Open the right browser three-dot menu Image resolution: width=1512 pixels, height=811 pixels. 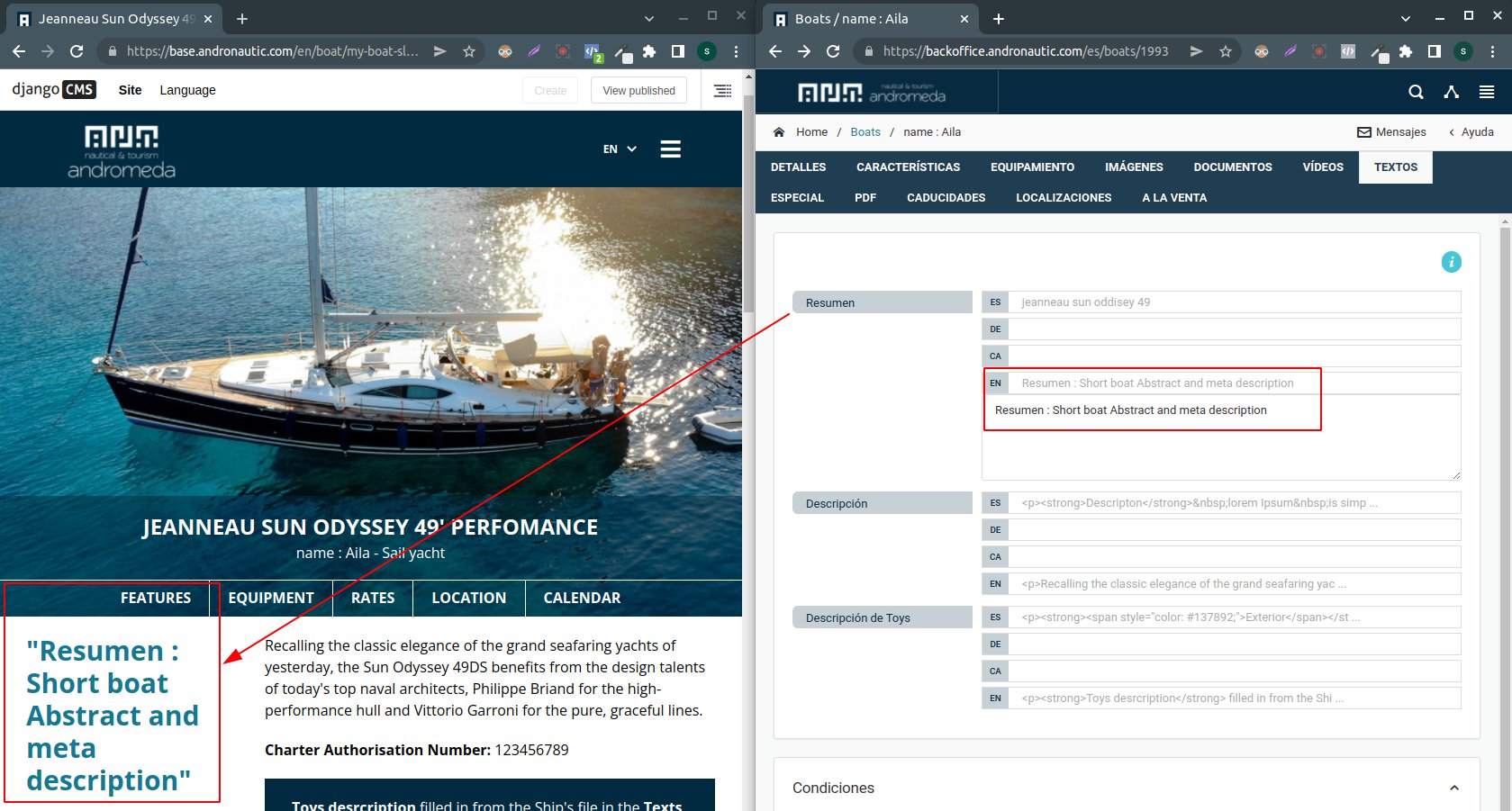click(x=1492, y=51)
